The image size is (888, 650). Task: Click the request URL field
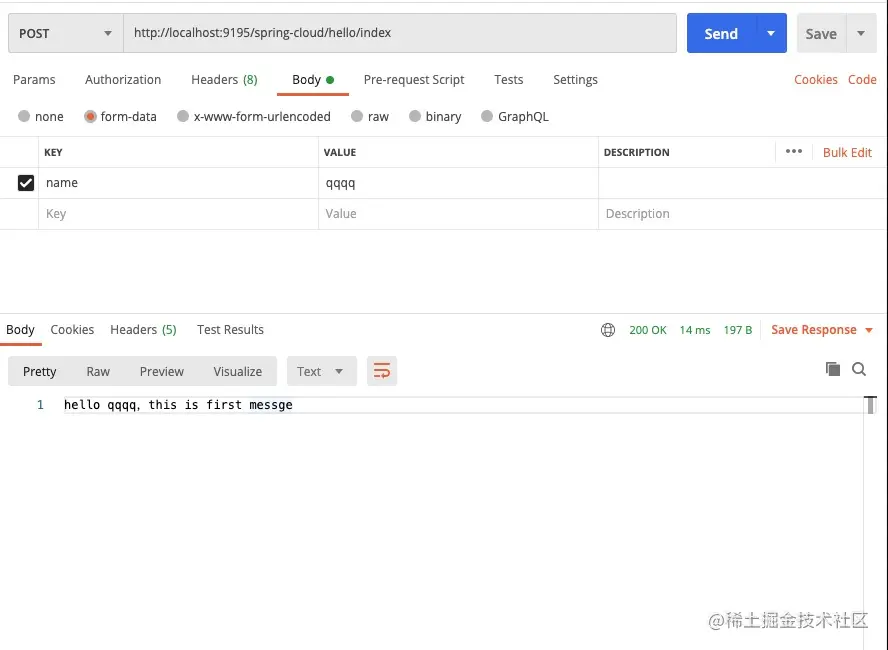(400, 33)
